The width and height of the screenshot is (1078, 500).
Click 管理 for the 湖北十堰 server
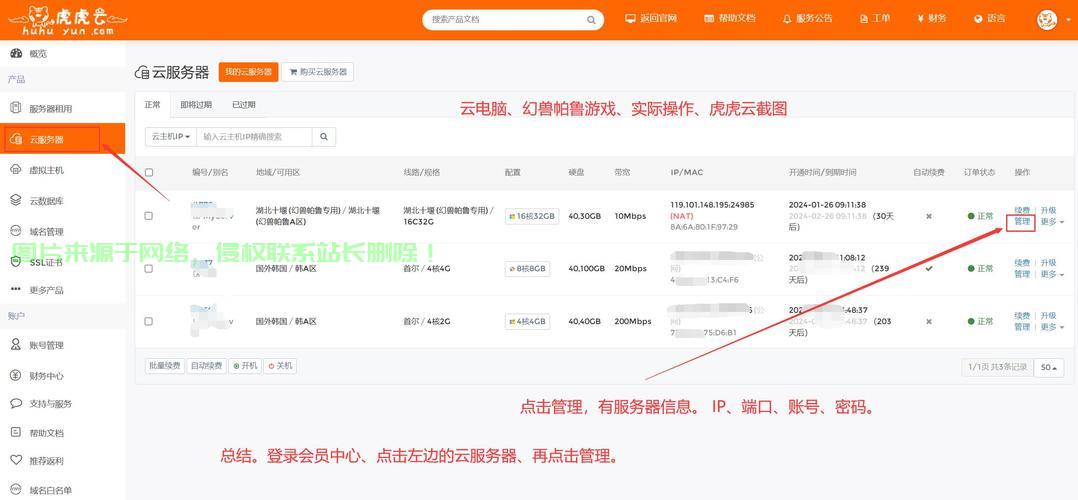coord(1022,222)
